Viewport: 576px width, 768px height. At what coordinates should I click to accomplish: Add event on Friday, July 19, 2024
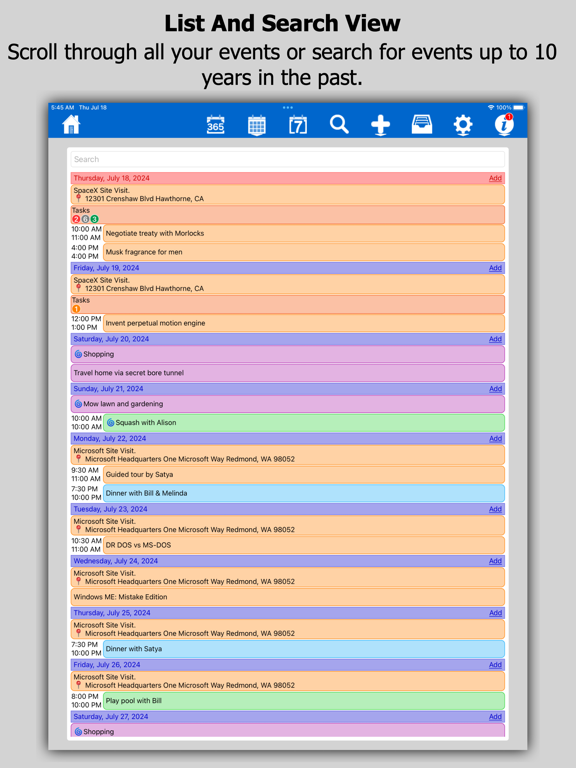click(x=495, y=268)
